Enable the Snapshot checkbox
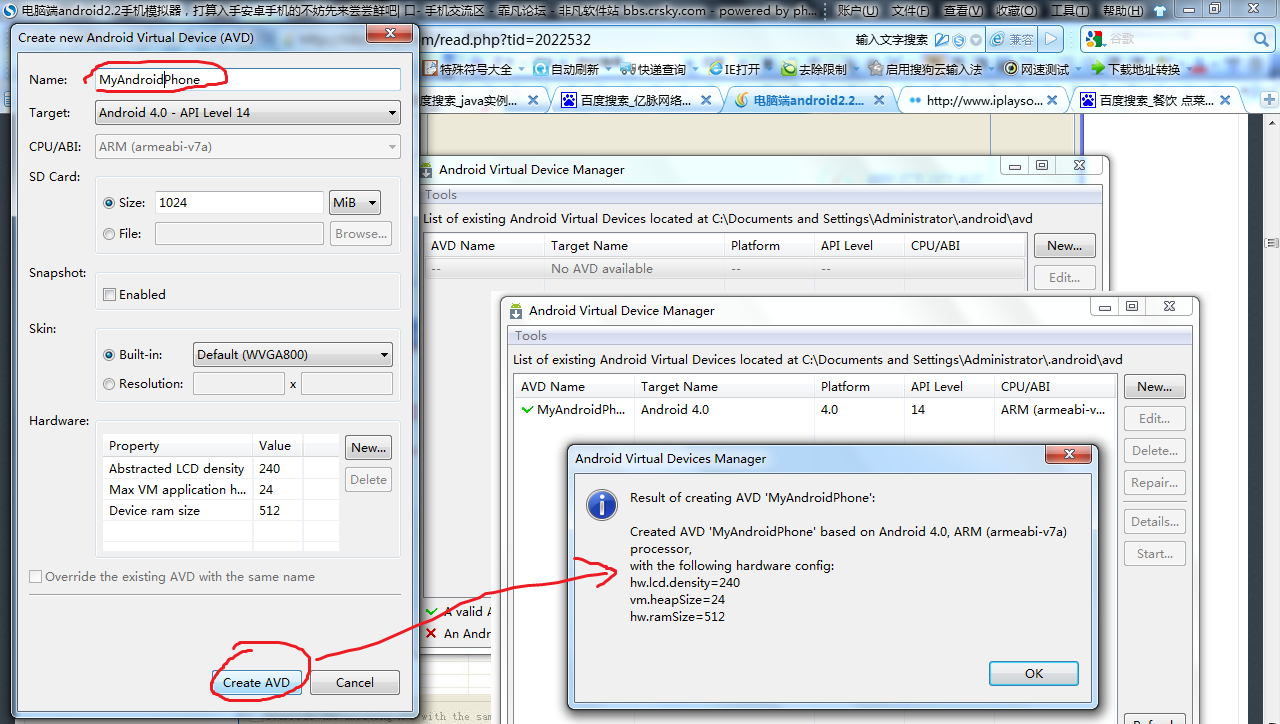 (110, 295)
